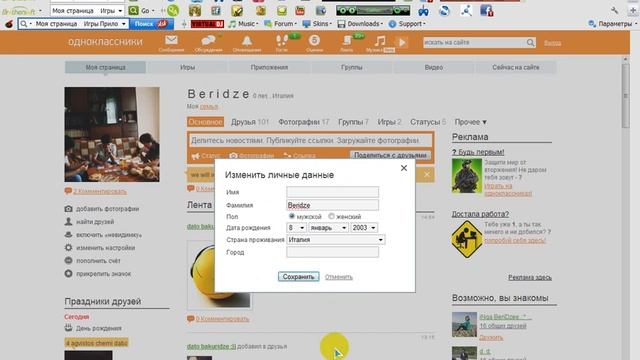Click the site search box in header

click(475, 42)
